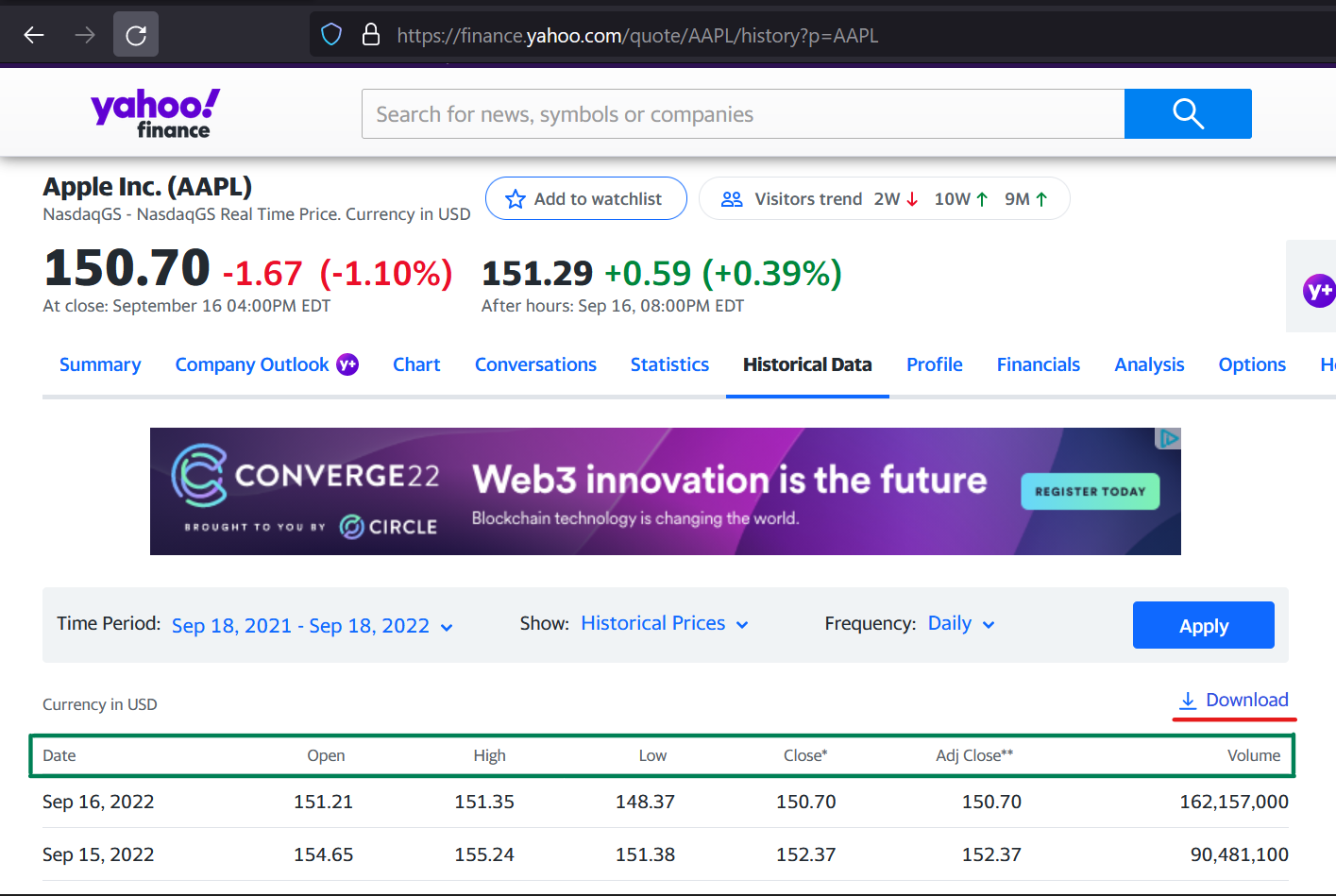Open the Analysis tab
Viewport: 1336px width, 896px height.
(x=1149, y=364)
